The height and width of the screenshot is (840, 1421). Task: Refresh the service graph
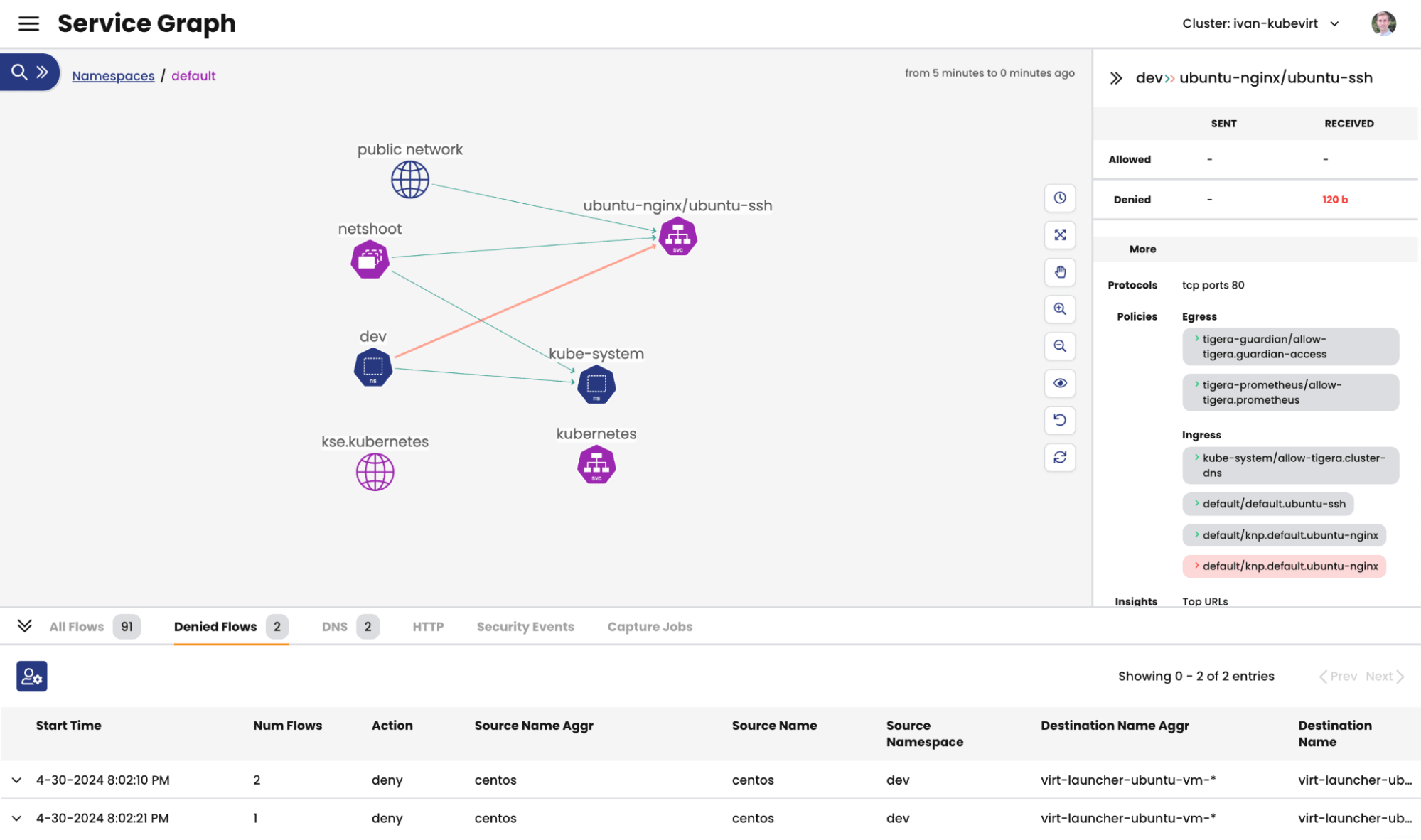1060,457
